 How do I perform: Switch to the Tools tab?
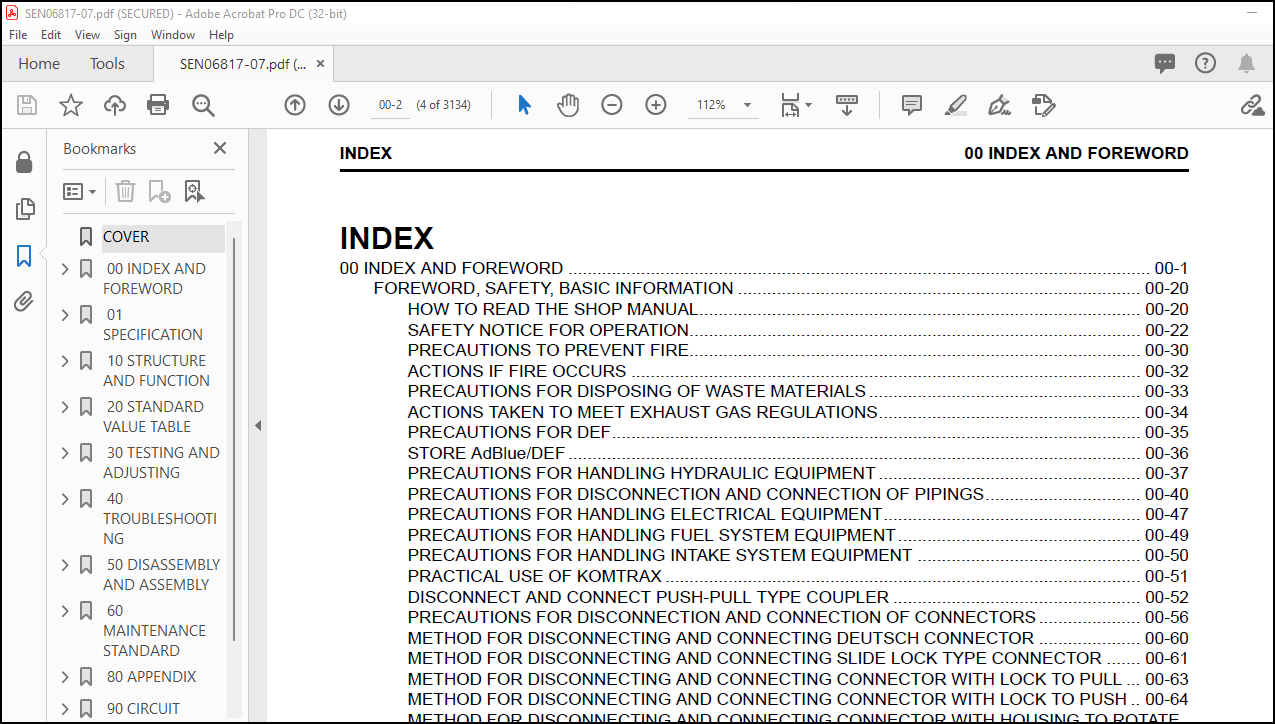pos(107,63)
